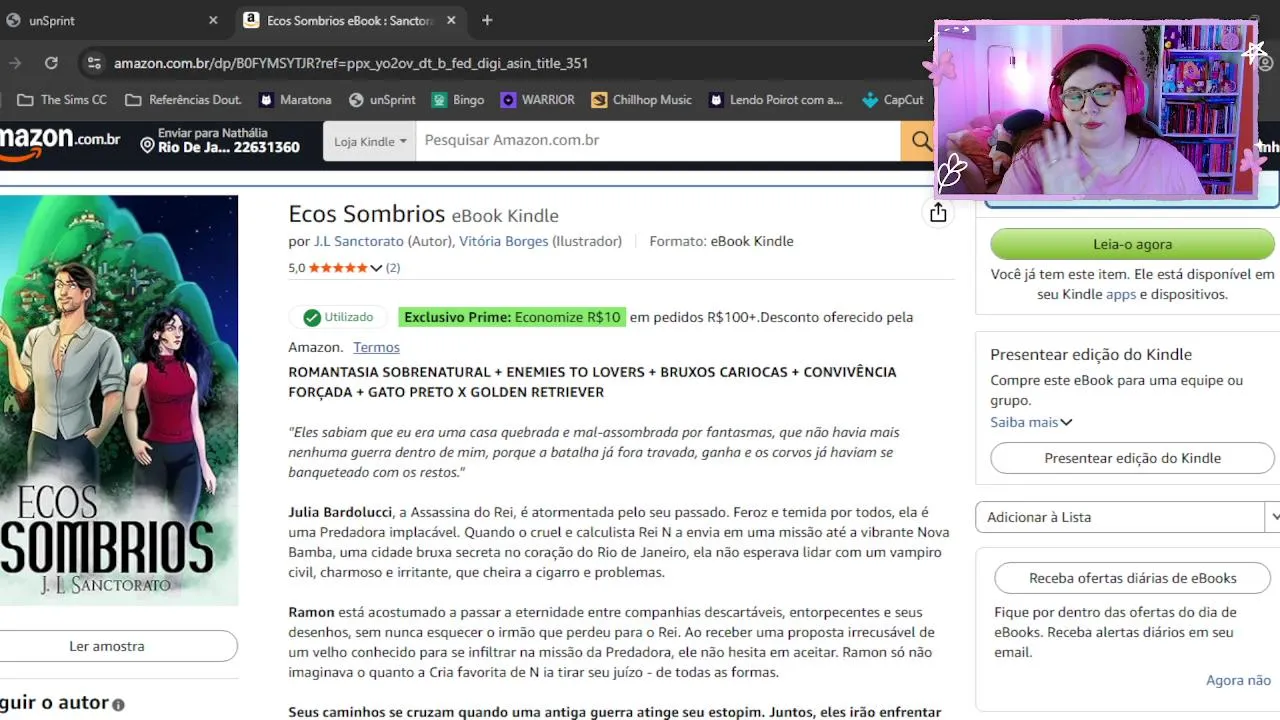Open the unSprint bookmark
Image resolution: width=1280 pixels, height=720 pixels.
382,100
